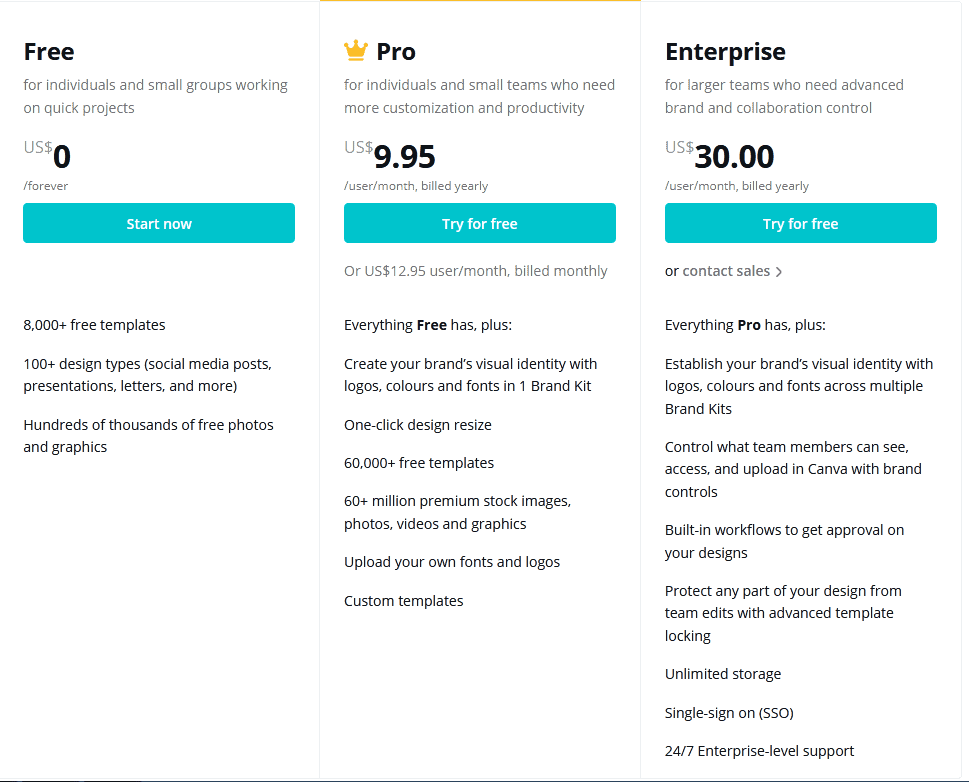
Task: Click the Custom templates feature under Pro
Action: [x=403, y=600]
